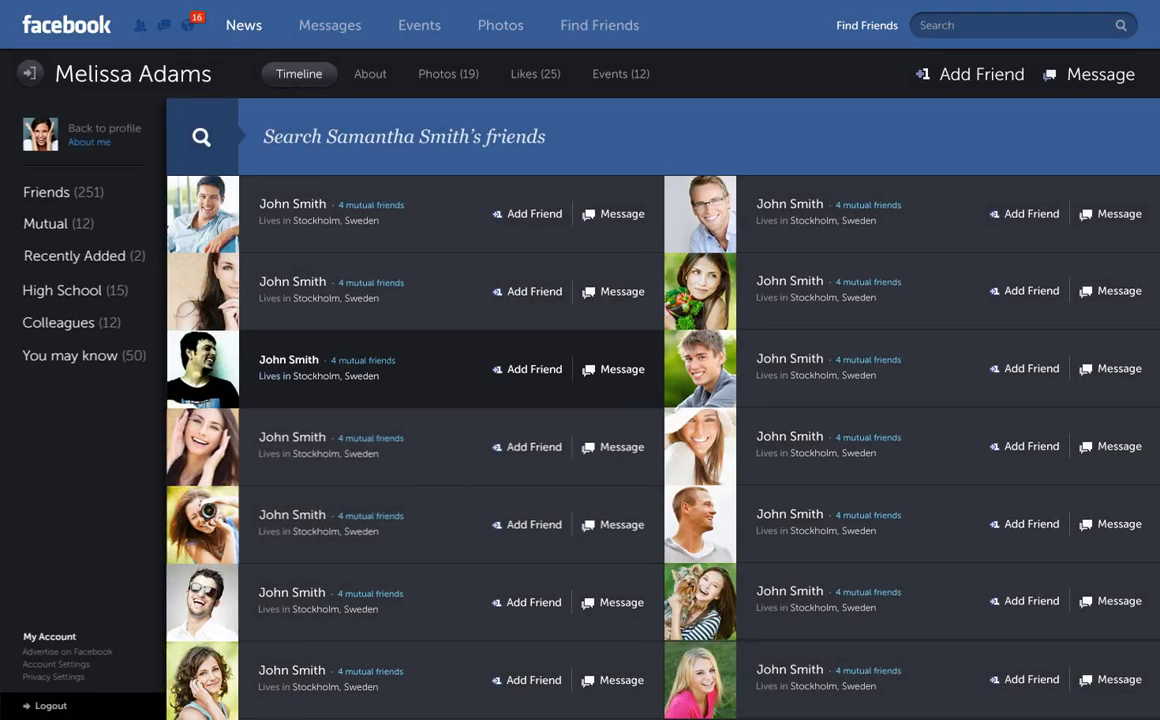This screenshot has height=720, width=1160.
Task: Click the arrow icon beside Logout
Action: 27,706
